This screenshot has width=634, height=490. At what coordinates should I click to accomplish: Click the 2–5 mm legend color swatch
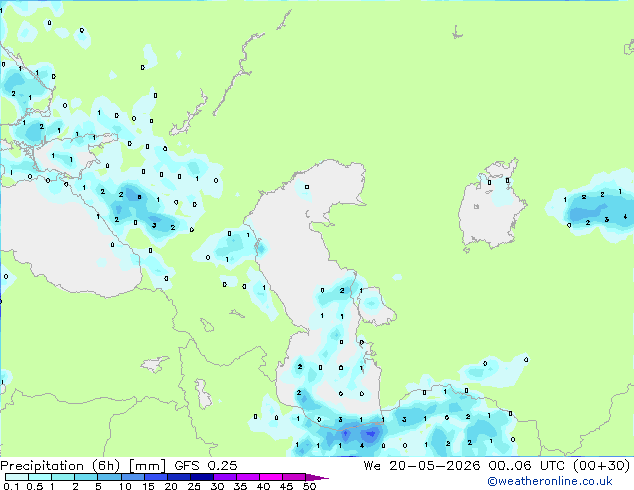click(86, 477)
